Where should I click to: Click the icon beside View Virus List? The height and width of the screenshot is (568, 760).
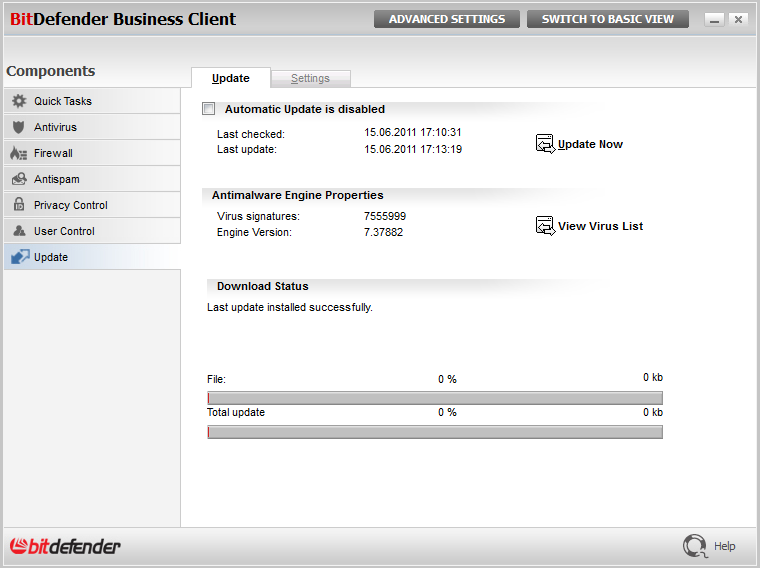tap(545, 226)
